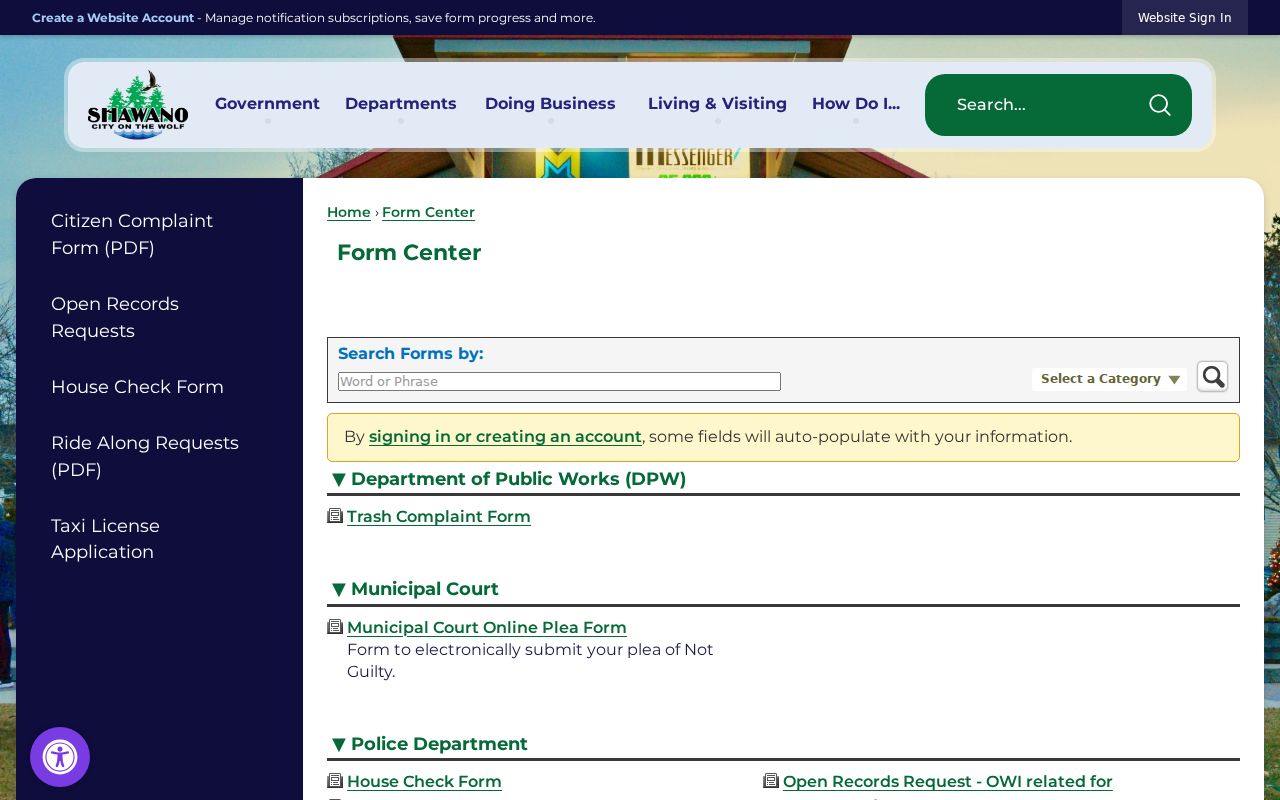This screenshot has width=1280, height=800.
Task: Click signing in or creating an account link
Action: [505, 437]
